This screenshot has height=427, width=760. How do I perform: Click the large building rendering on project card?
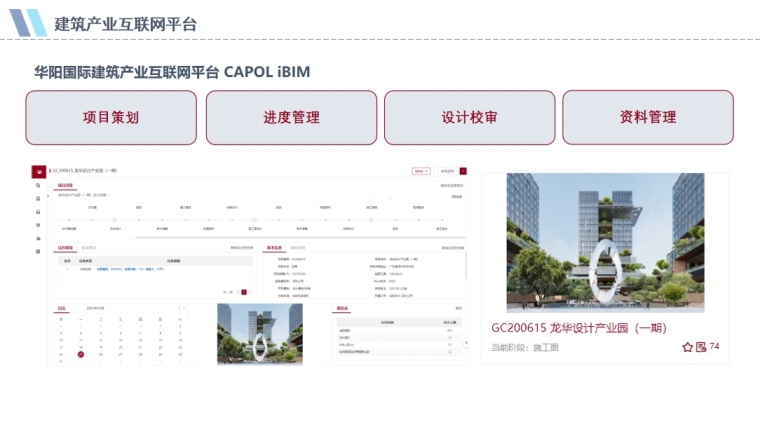(604, 241)
